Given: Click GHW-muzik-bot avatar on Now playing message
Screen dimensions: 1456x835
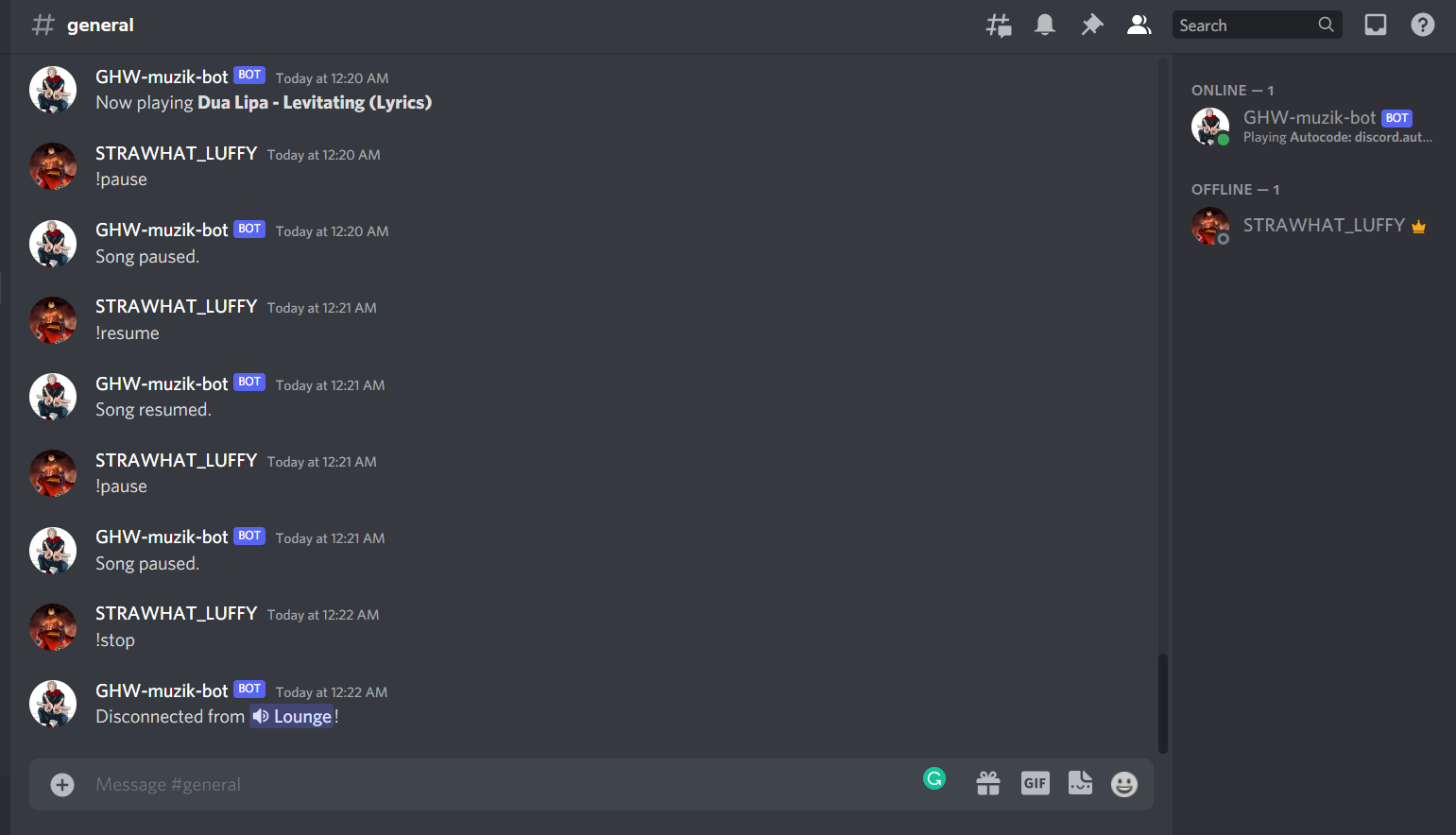Looking at the screenshot, I should point(53,90).
